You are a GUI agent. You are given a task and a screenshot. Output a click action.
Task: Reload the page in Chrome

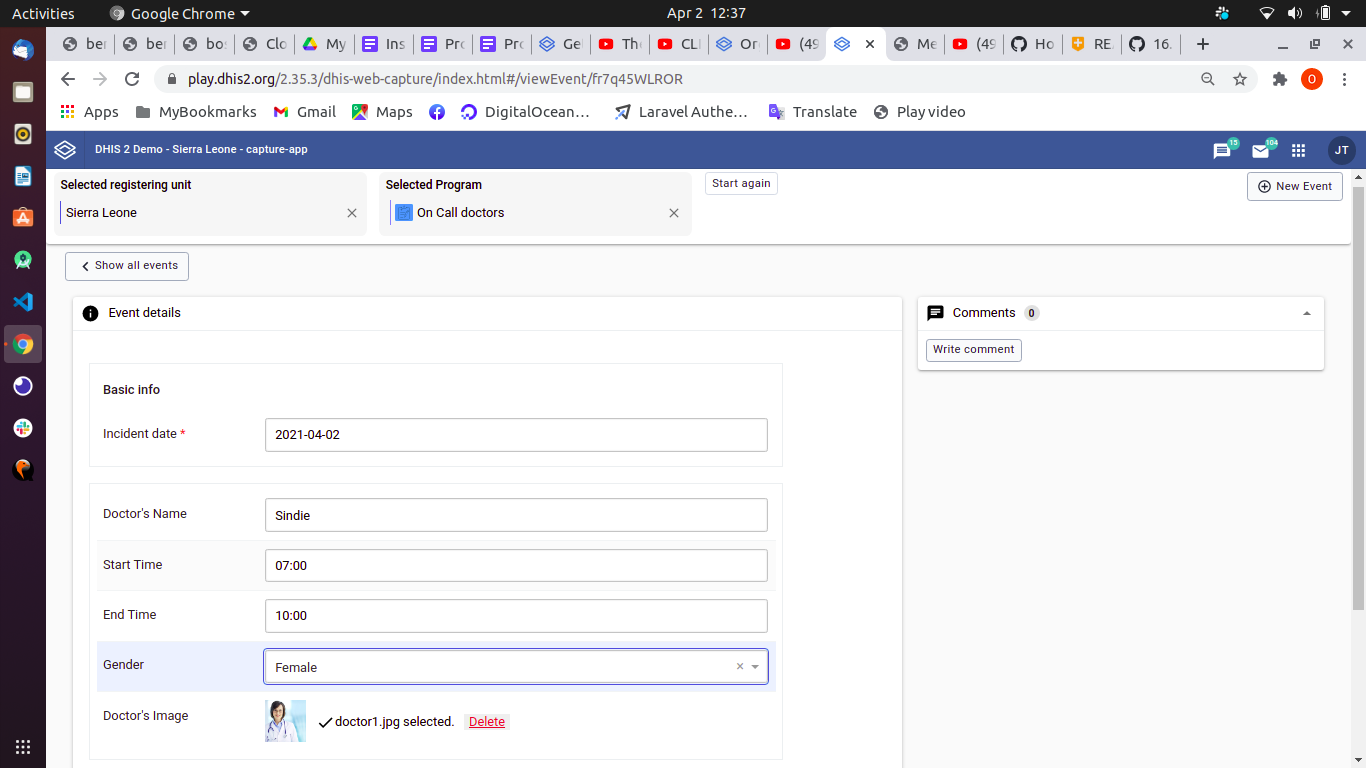(x=131, y=79)
